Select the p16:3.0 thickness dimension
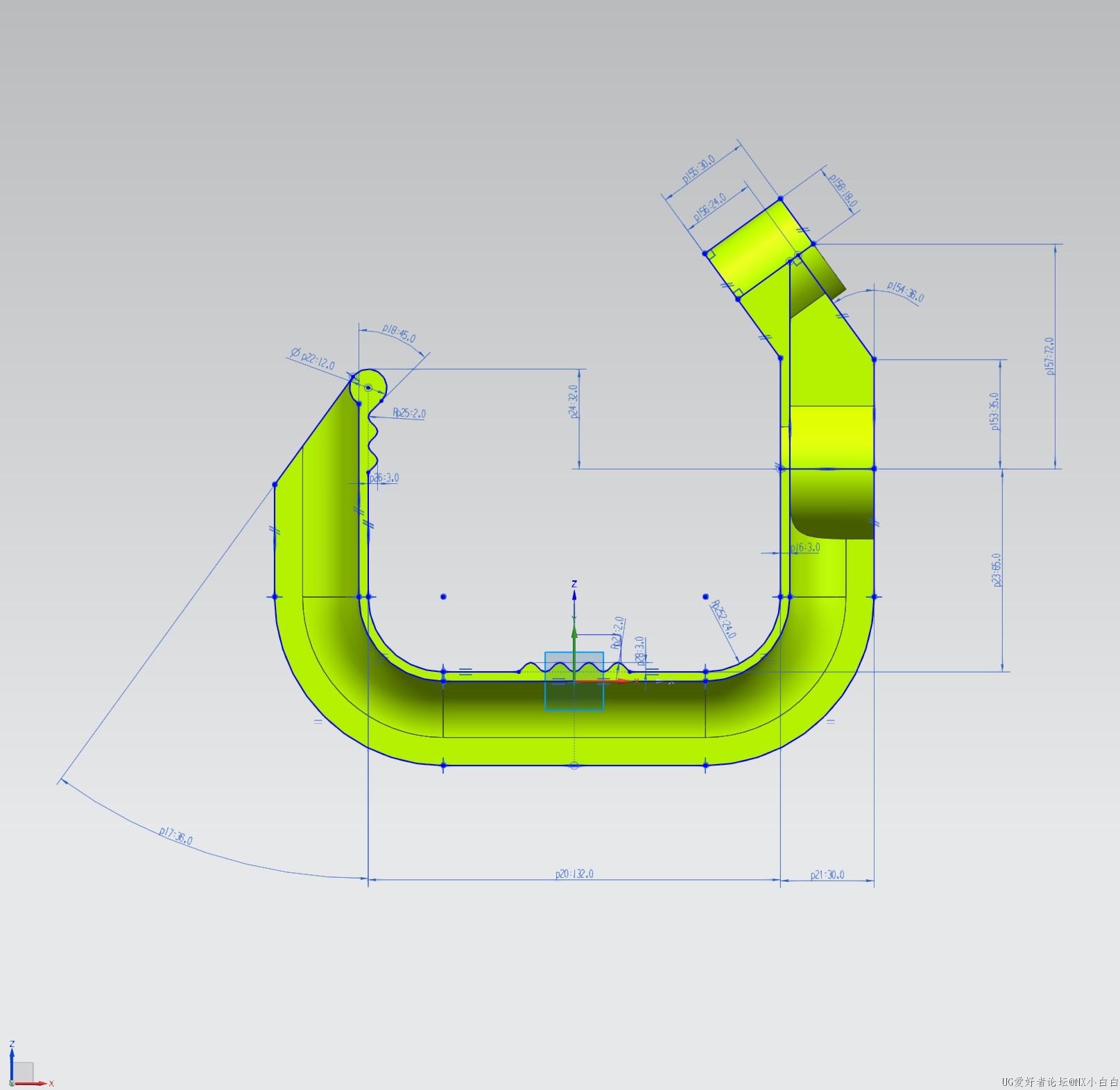Image resolution: width=1120 pixels, height=1090 pixels. pos(805,547)
